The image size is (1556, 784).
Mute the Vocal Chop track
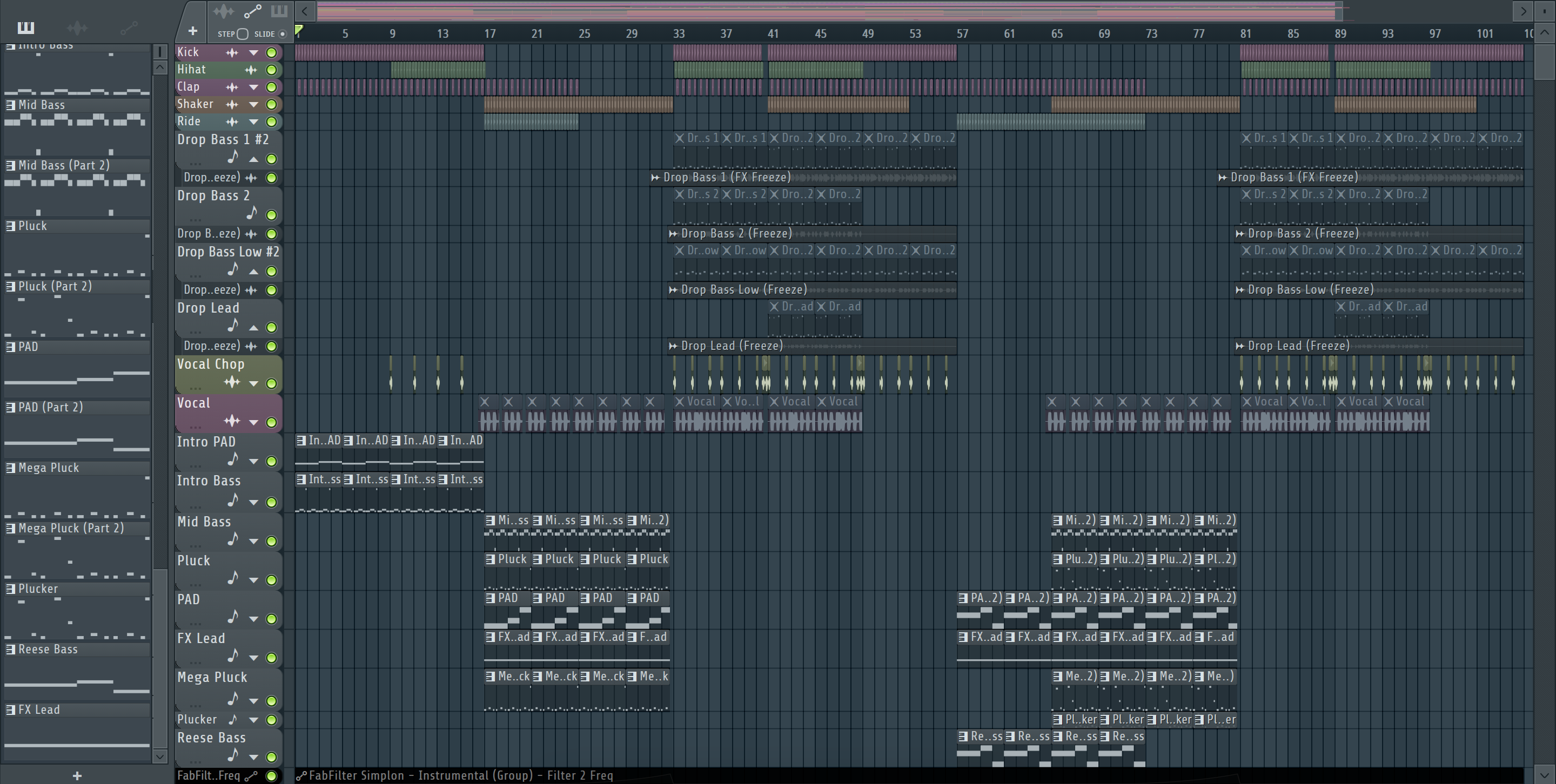coord(272,383)
